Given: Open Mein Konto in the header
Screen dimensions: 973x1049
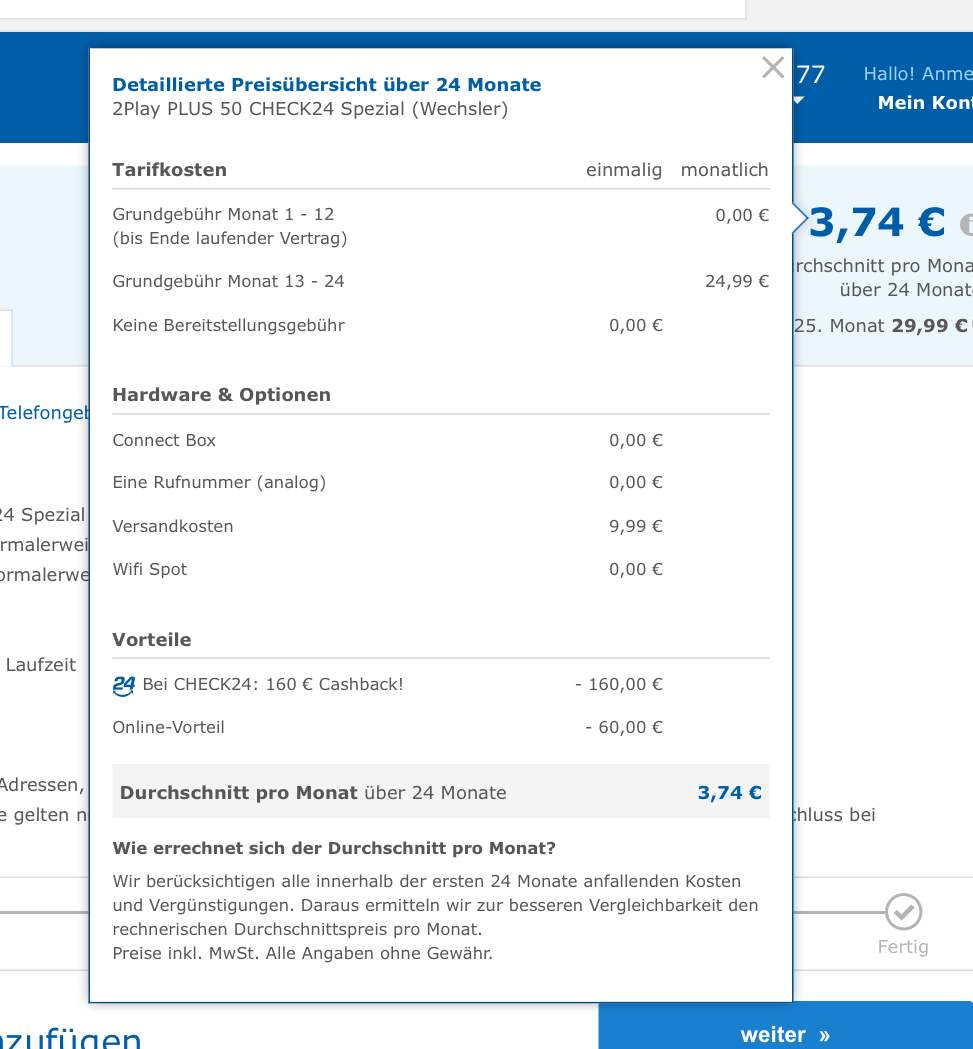Looking at the screenshot, I should pos(923,102).
